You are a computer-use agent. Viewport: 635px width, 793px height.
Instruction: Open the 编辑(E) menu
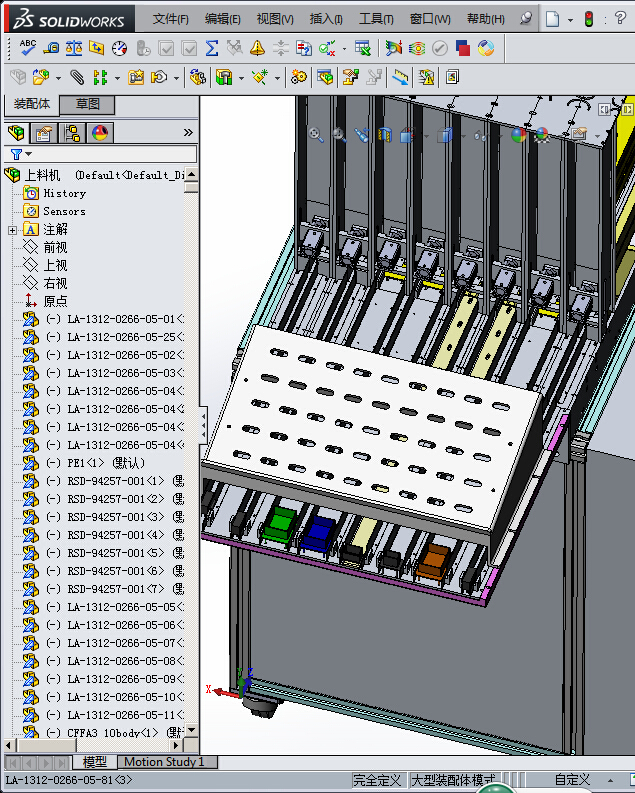222,19
